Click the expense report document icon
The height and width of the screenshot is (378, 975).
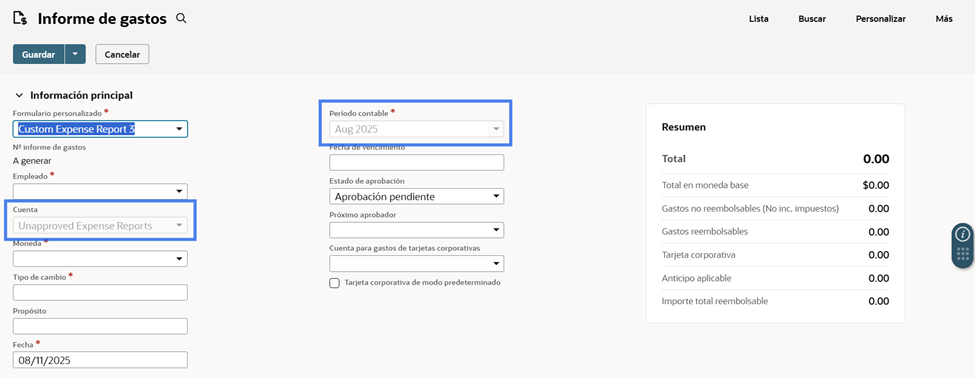click(x=20, y=19)
